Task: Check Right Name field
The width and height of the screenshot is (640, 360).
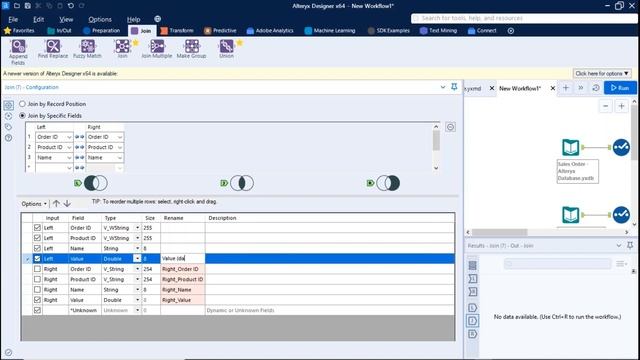Action: coord(37,289)
